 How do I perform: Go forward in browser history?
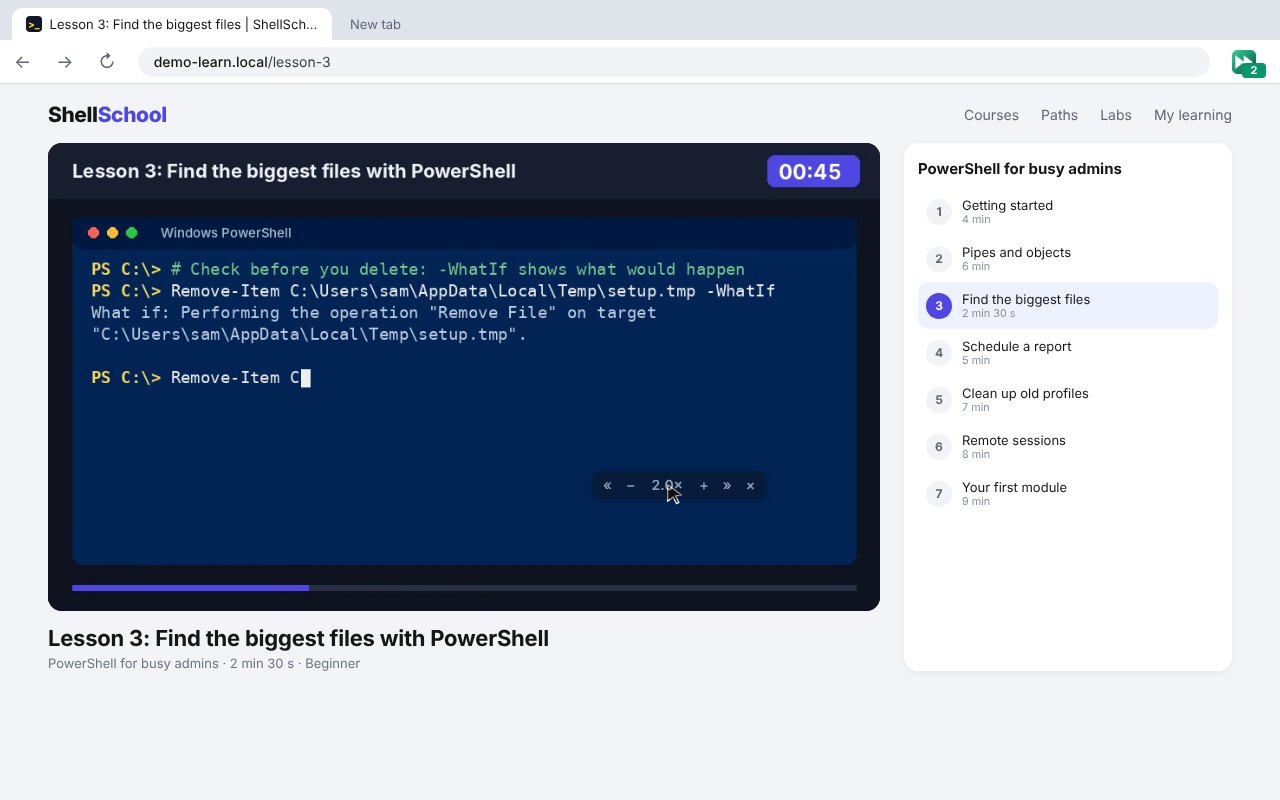click(x=65, y=62)
